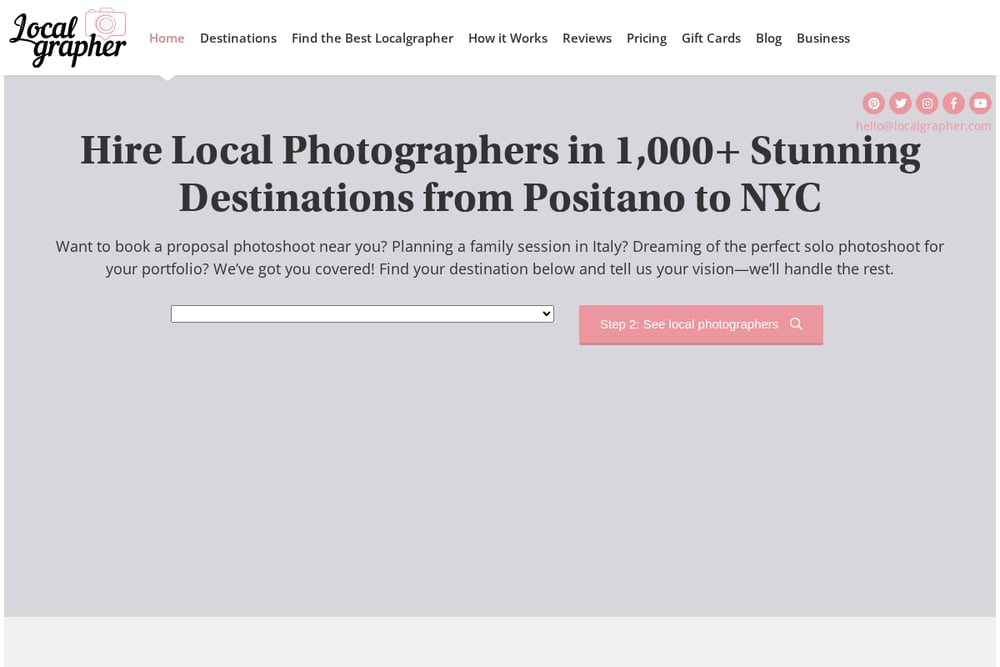
Task: Click the 'Hire Local Photographers' headline
Action: tap(500, 173)
